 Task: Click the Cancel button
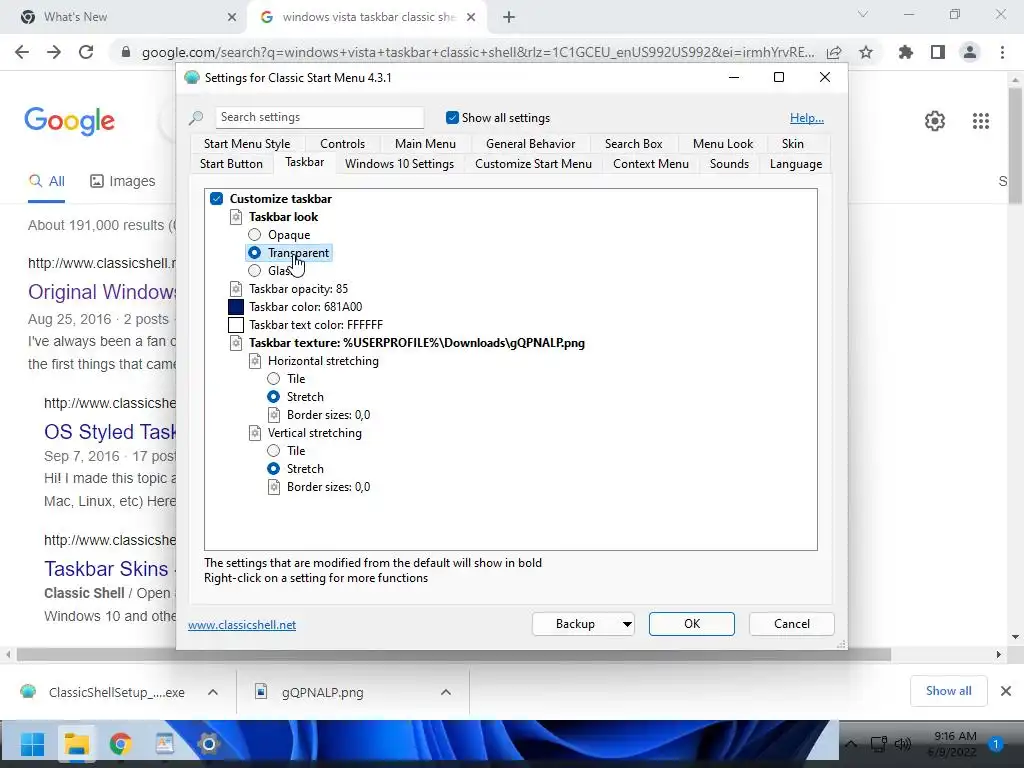[792, 624]
